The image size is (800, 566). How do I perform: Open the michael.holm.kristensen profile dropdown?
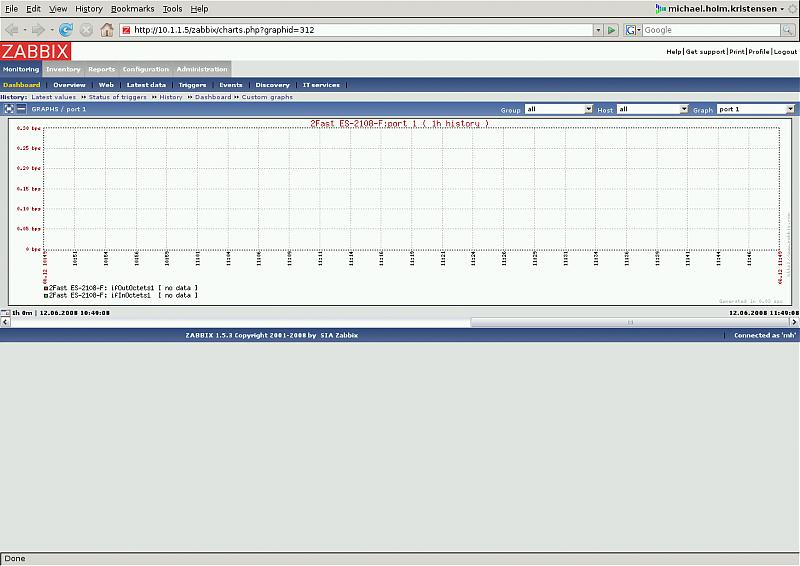click(x=782, y=9)
